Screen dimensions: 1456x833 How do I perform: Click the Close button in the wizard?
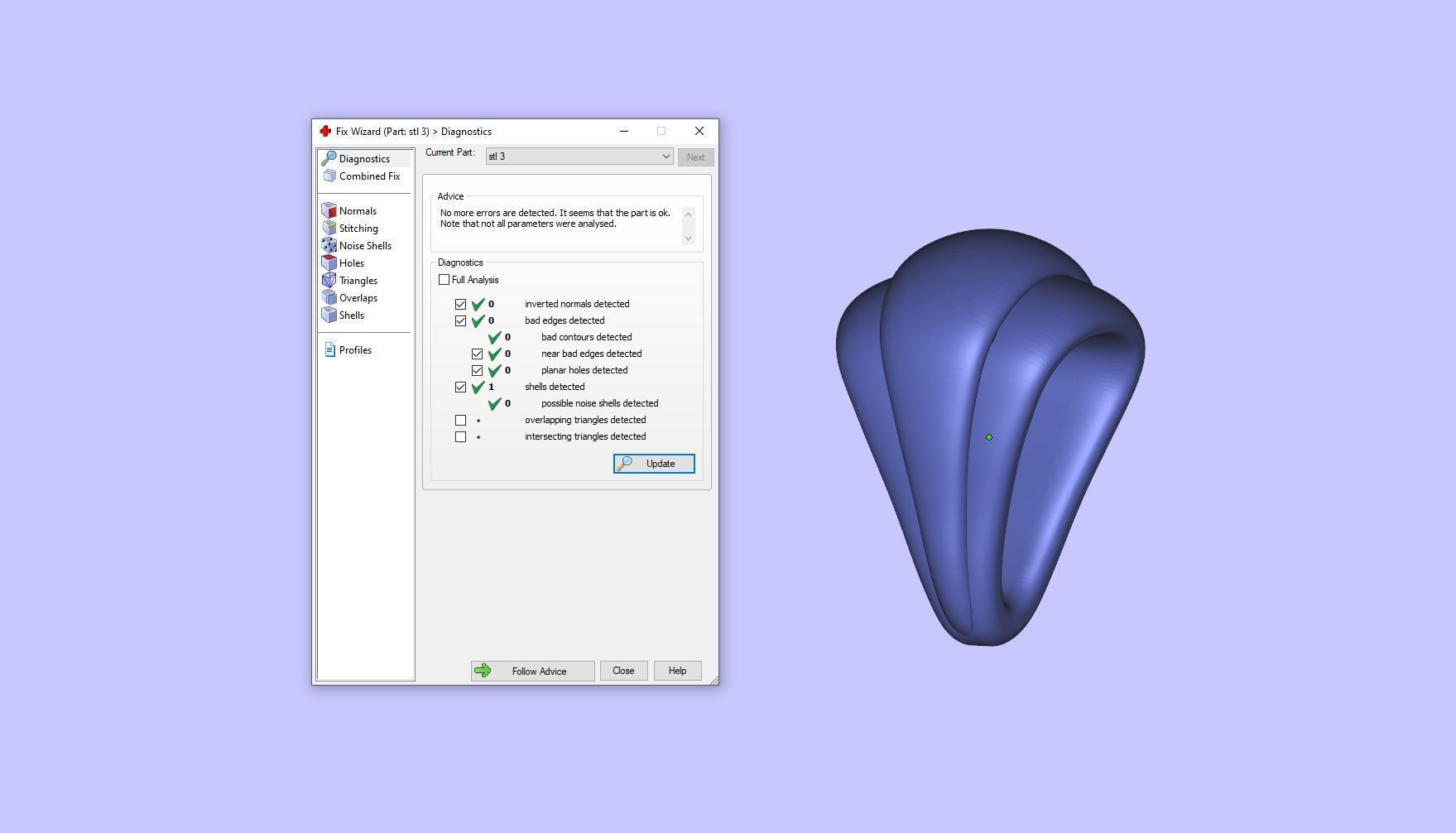coord(623,671)
